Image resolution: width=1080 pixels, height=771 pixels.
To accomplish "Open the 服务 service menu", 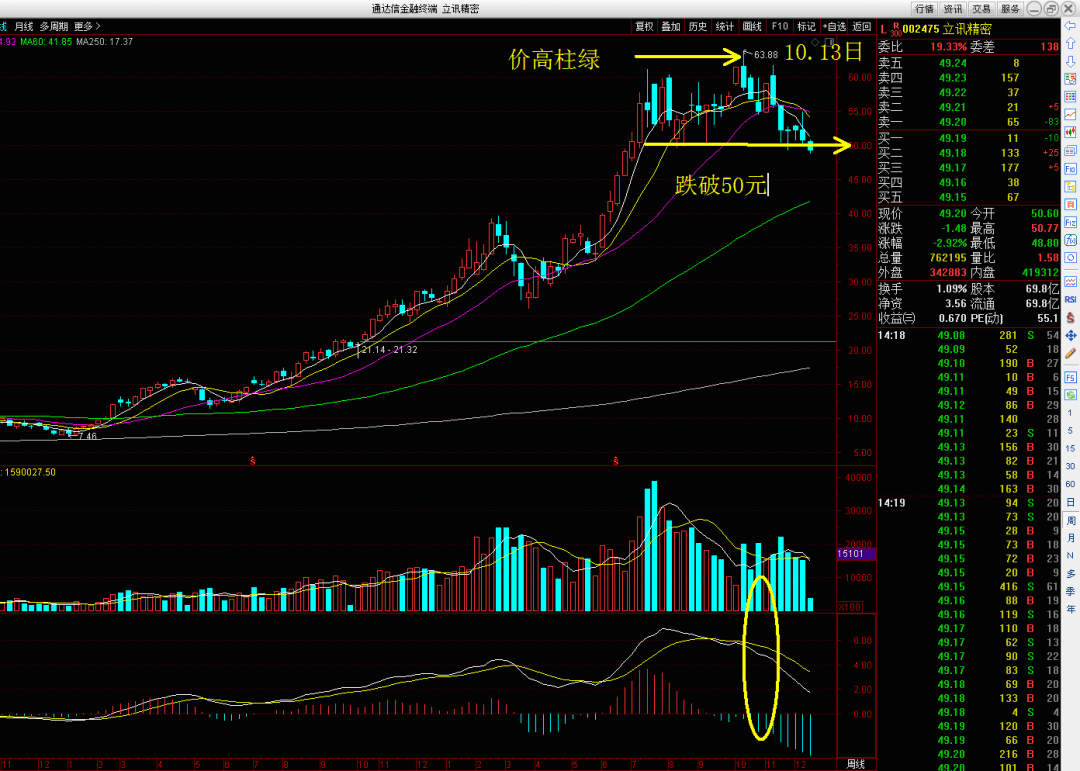I will pyautogui.click(x=1010, y=9).
